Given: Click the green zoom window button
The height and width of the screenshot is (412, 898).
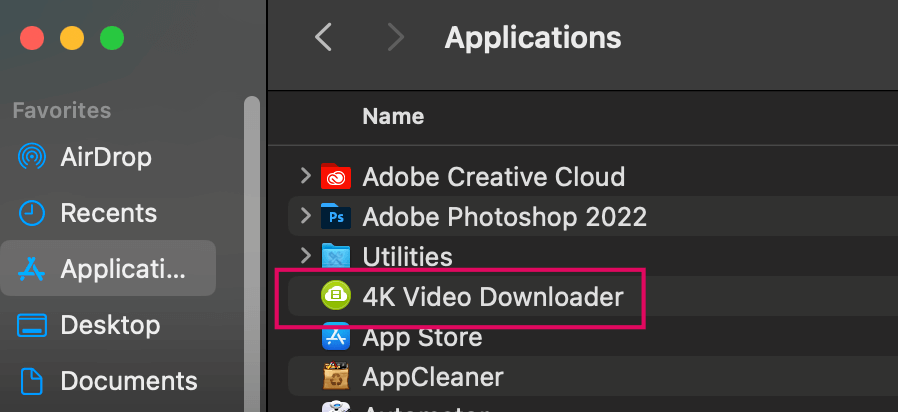Looking at the screenshot, I should [x=112, y=38].
